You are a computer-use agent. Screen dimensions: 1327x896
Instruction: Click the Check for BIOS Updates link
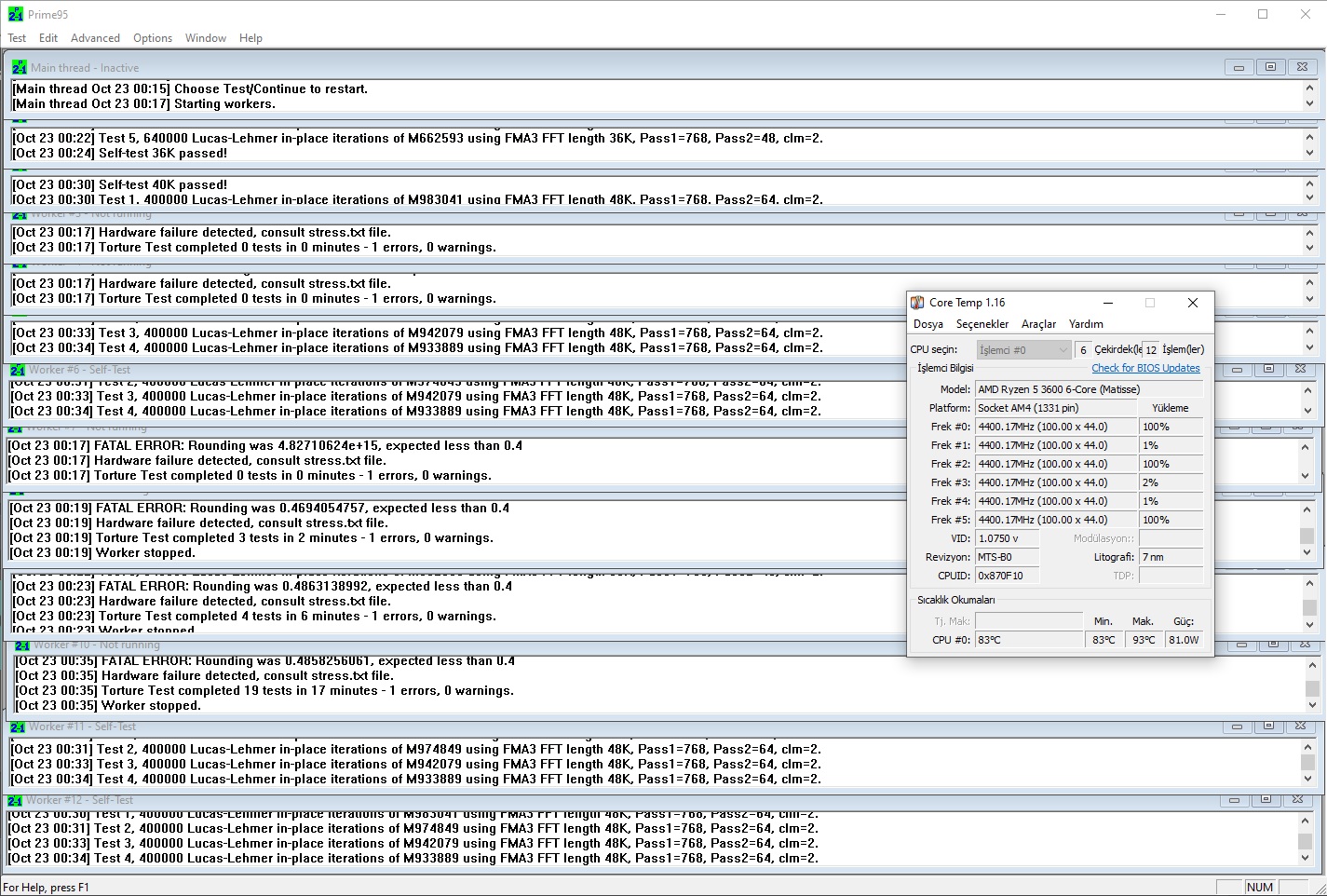pyautogui.click(x=1145, y=368)
